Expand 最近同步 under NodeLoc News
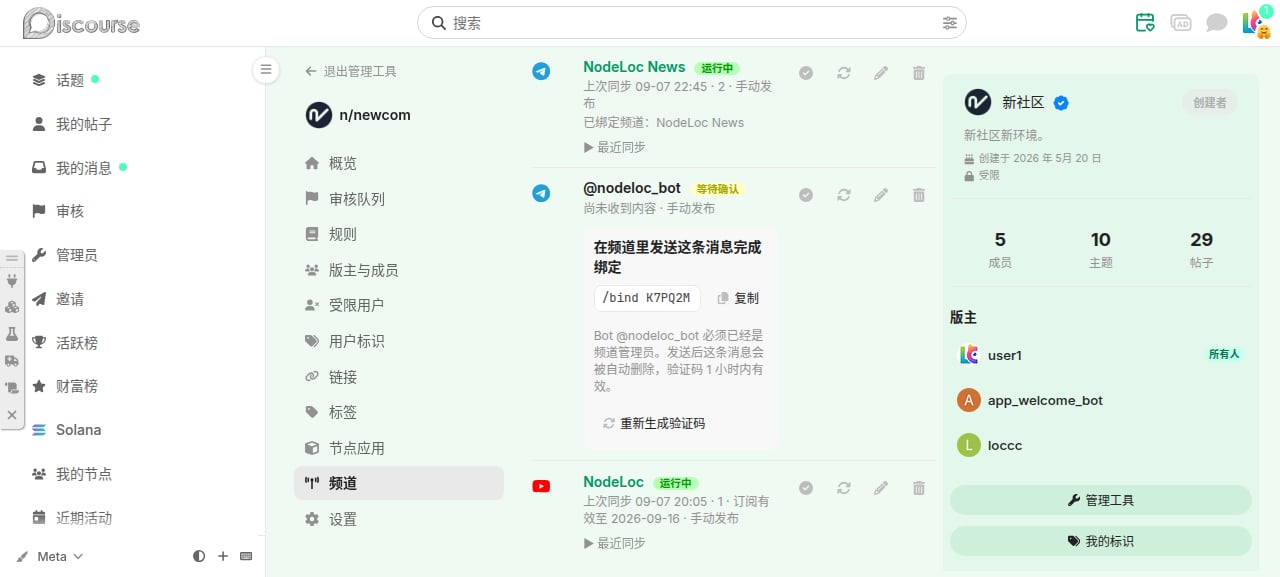Screen dimensions: 1280x577 coord(614,147)
